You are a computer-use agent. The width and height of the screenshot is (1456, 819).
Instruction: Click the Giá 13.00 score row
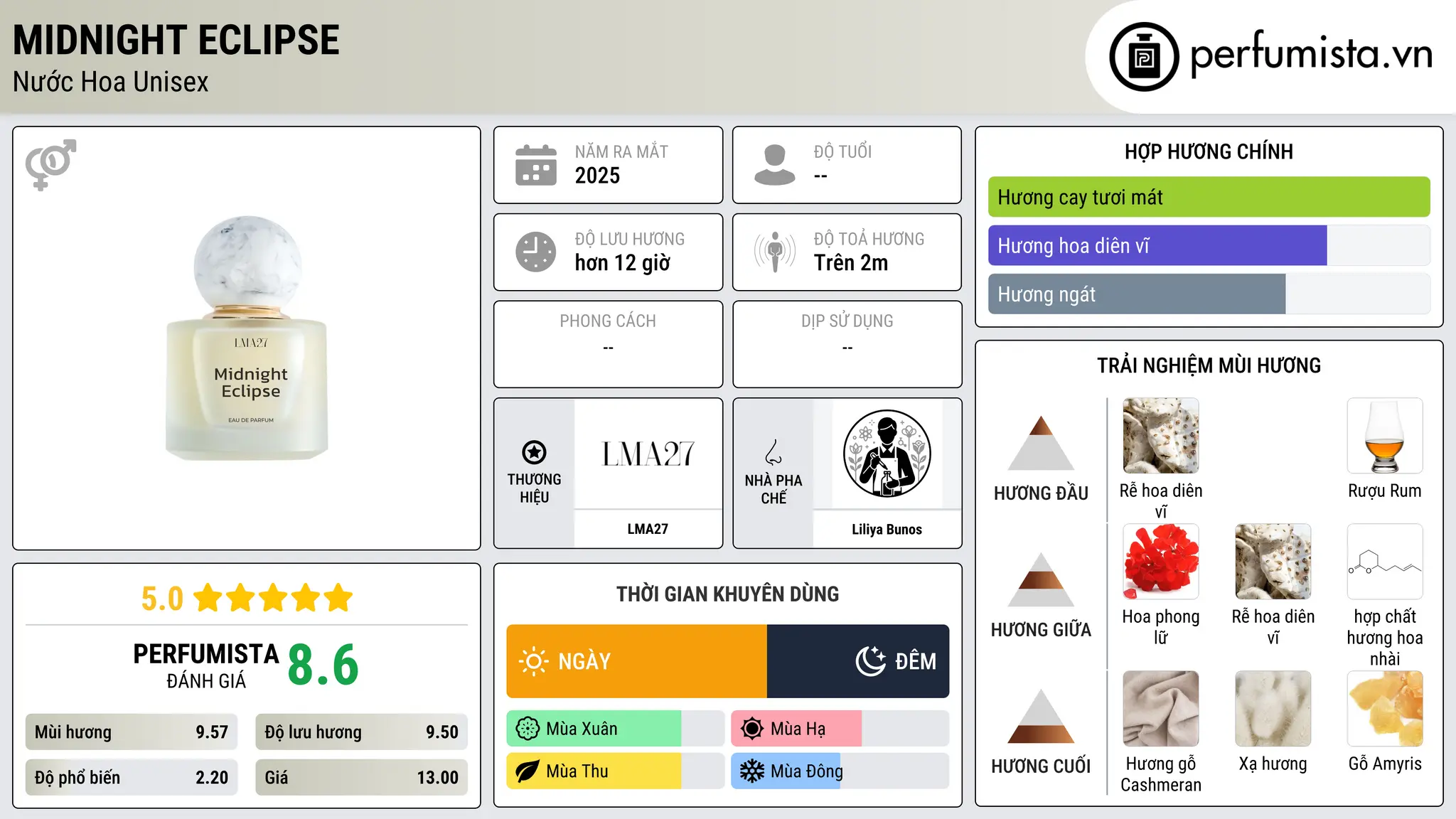coord(361,777)
